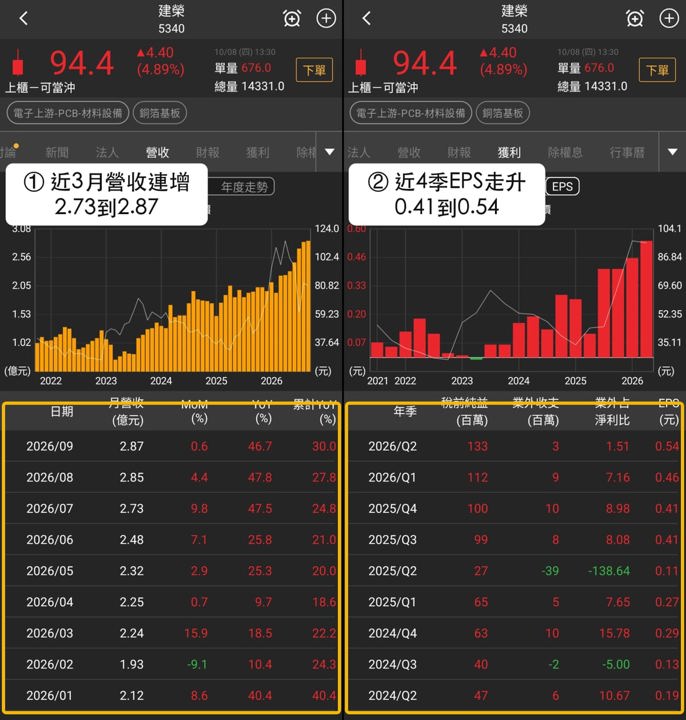The height and width of the screenshot is (720, 686).
Task: Open 銅箔基板 tag in right panel
Action: point(503,113)
